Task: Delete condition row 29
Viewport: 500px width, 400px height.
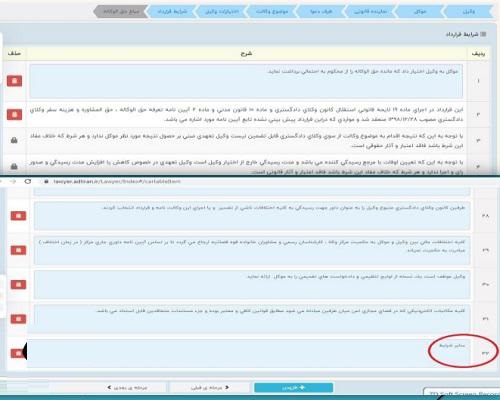Action: point(18,250)
